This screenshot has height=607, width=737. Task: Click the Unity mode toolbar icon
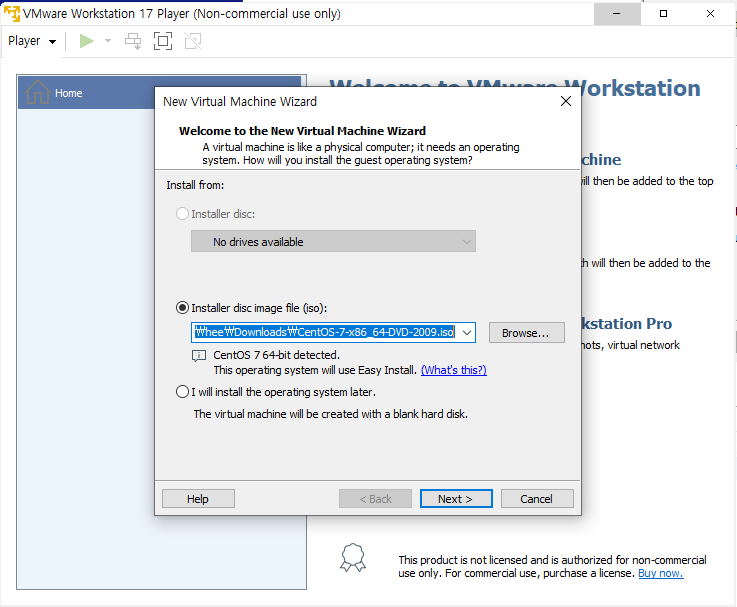click(193, 41)
